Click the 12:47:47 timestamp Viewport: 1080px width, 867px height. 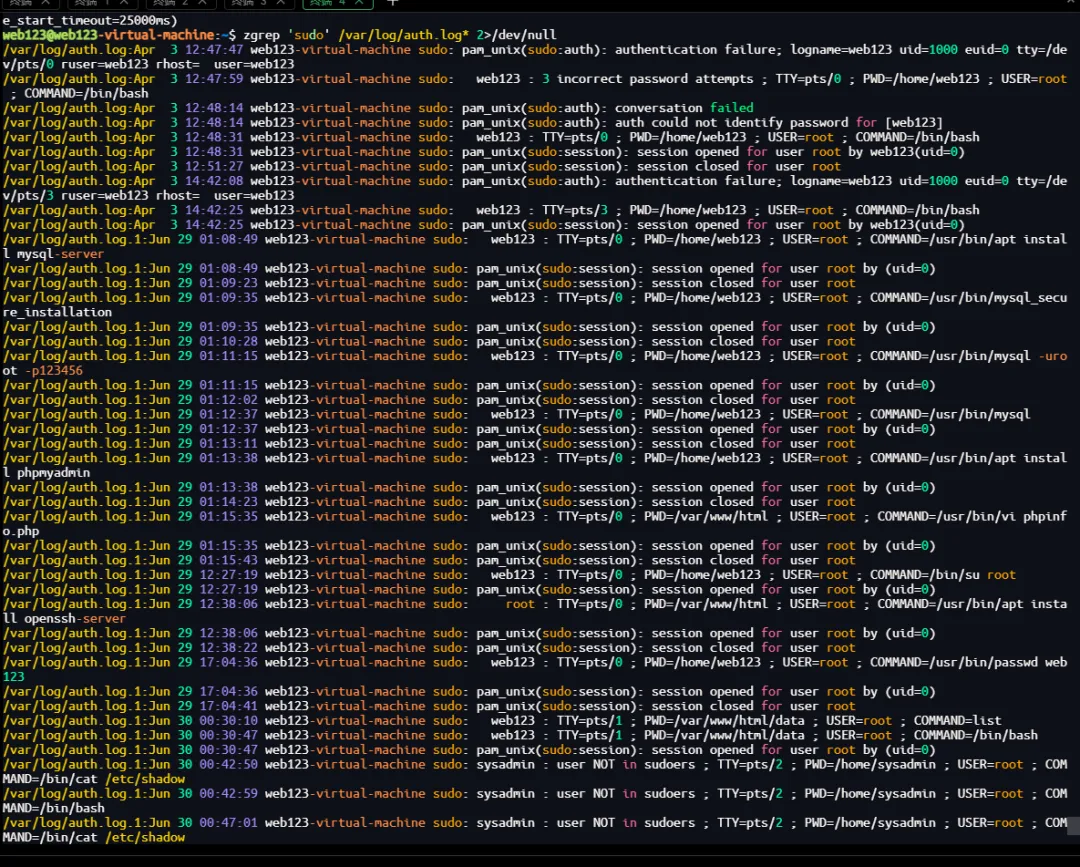coord(214,50)
